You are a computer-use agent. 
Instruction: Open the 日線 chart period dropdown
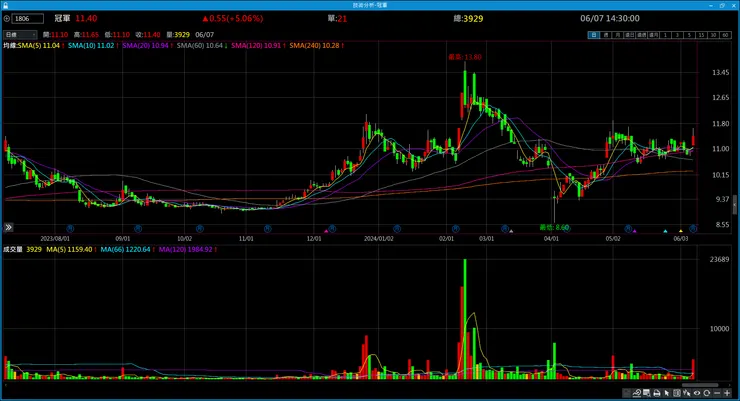coord(20,35)
